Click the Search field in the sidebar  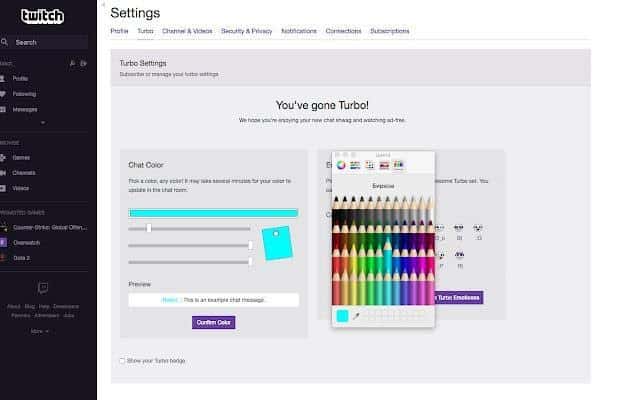coord(50,42)
